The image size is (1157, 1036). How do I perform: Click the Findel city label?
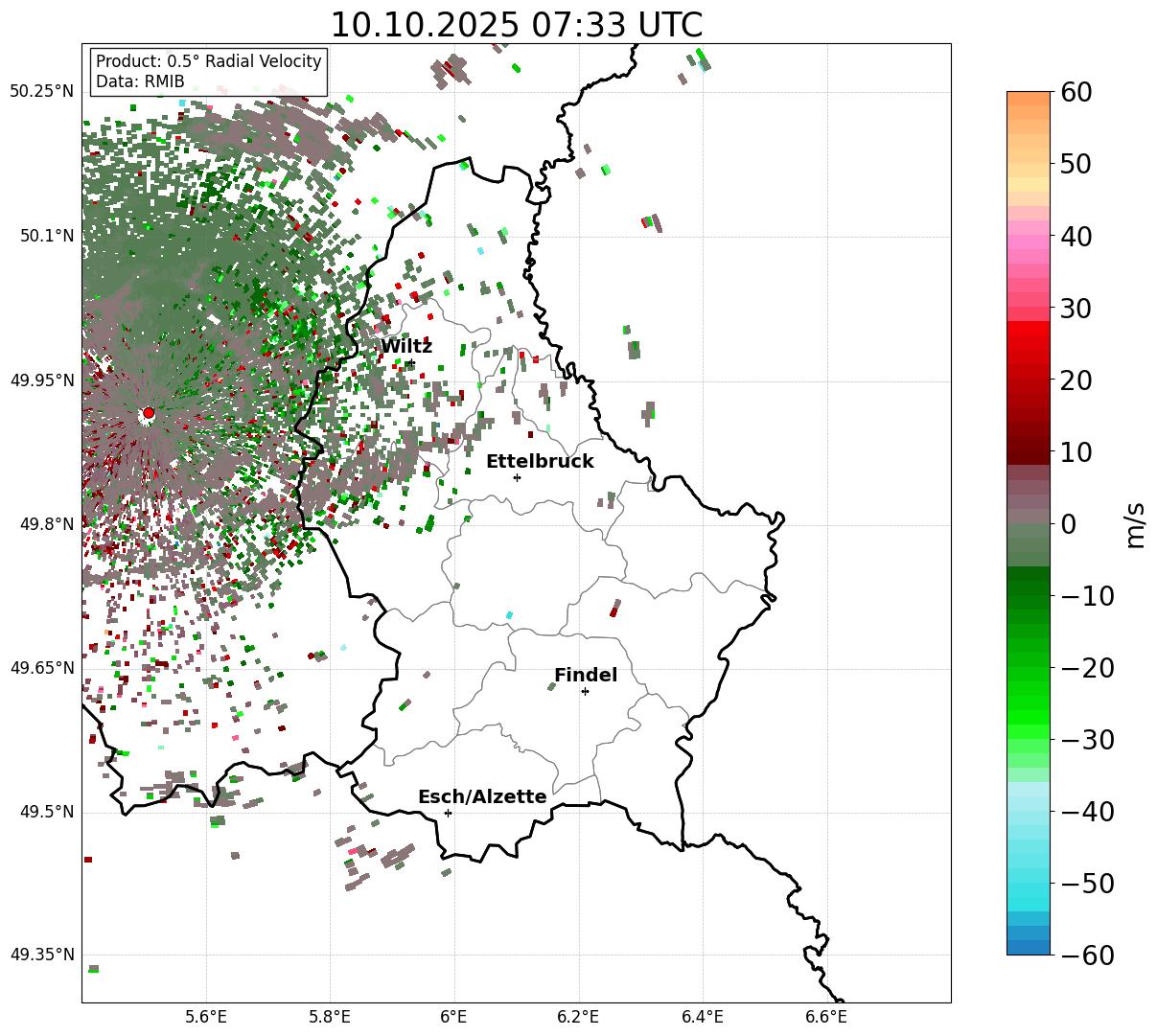coord(586,676)
